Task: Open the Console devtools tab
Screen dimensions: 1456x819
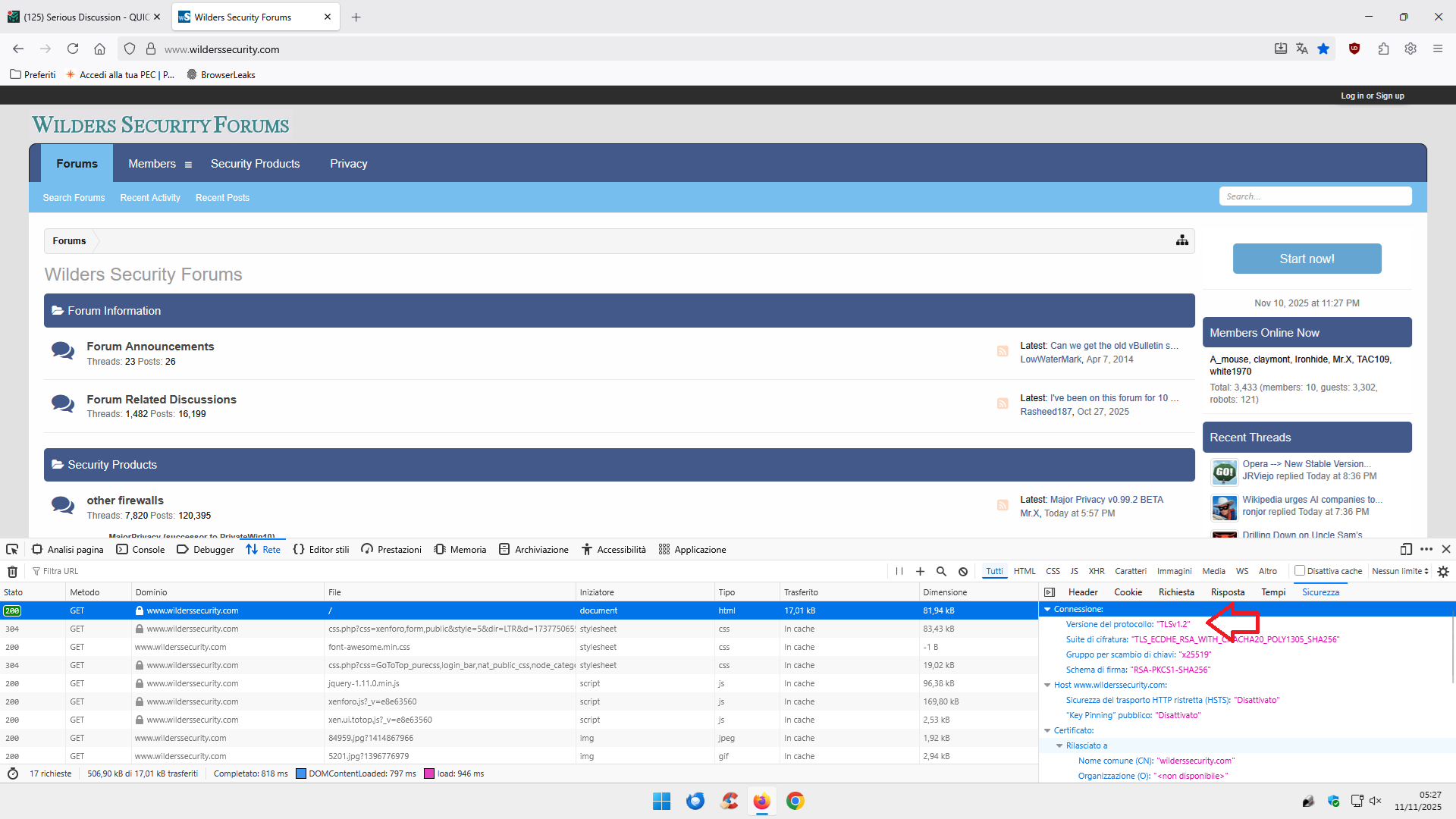Action: coord(140,550)
